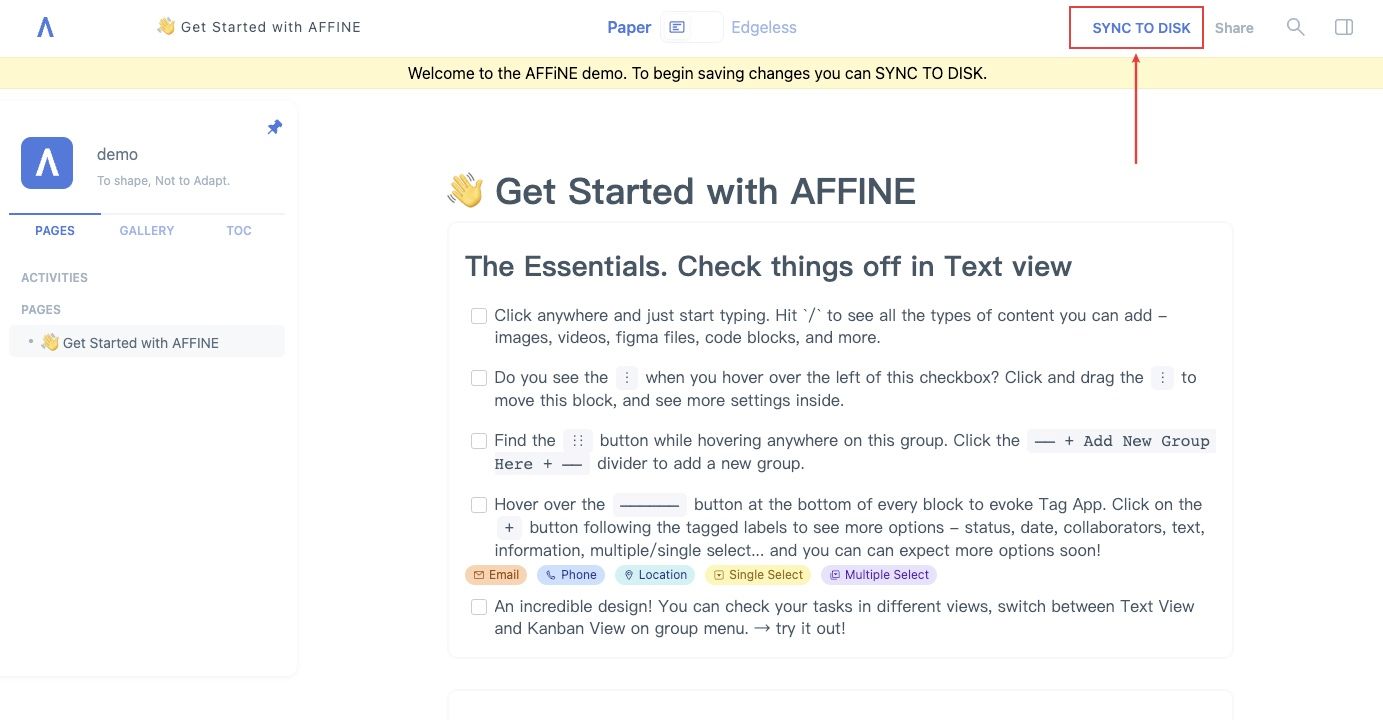Screen dimensions: 1383x720
Task: Open the search magnifier icon
Action: (1295, 27)
